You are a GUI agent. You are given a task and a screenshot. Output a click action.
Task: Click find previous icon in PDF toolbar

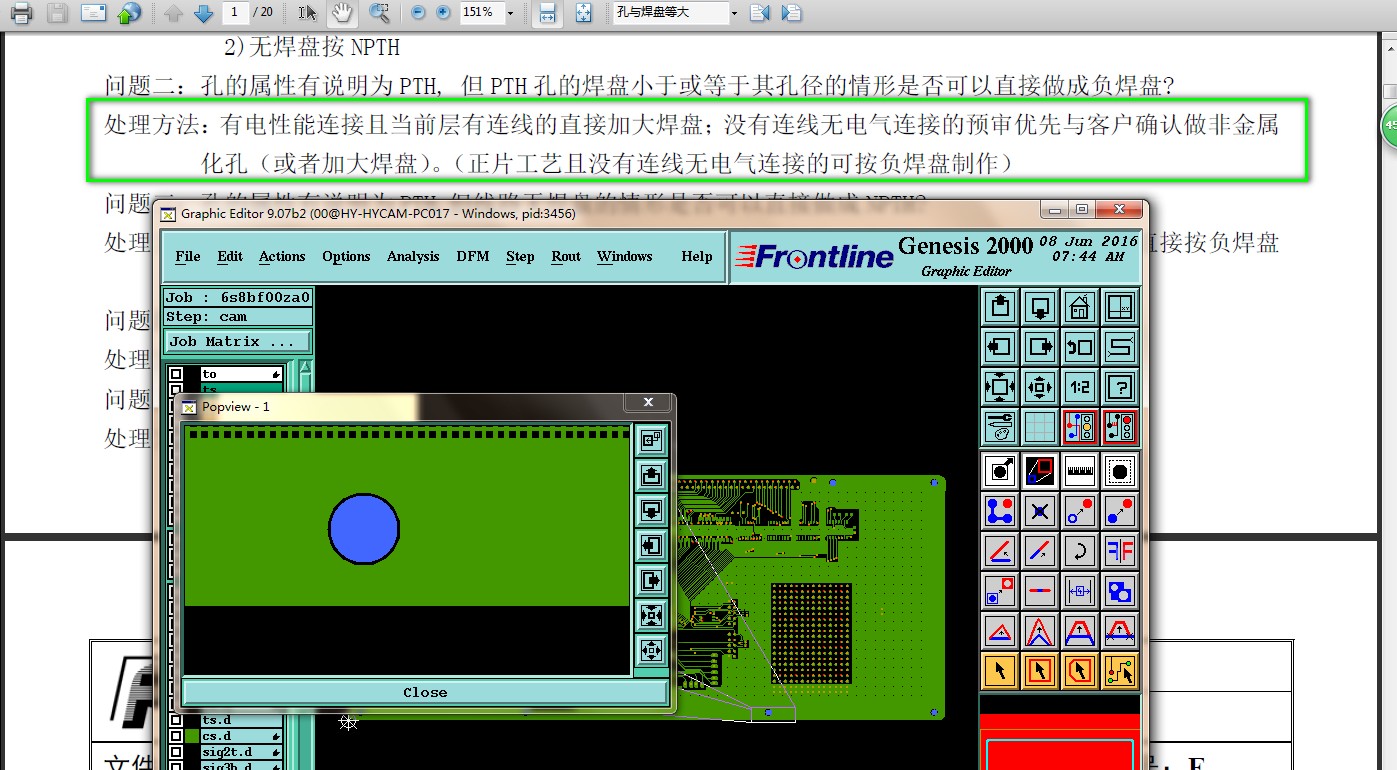tap(759, 13)
